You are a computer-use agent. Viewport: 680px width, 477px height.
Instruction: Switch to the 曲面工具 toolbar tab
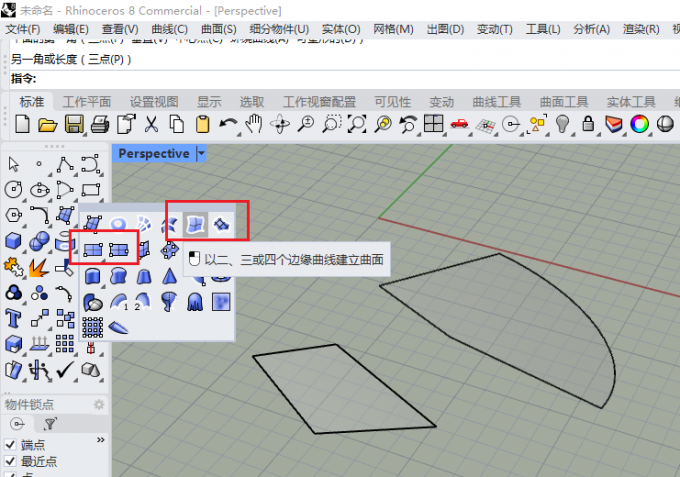(x=564, y=102)
